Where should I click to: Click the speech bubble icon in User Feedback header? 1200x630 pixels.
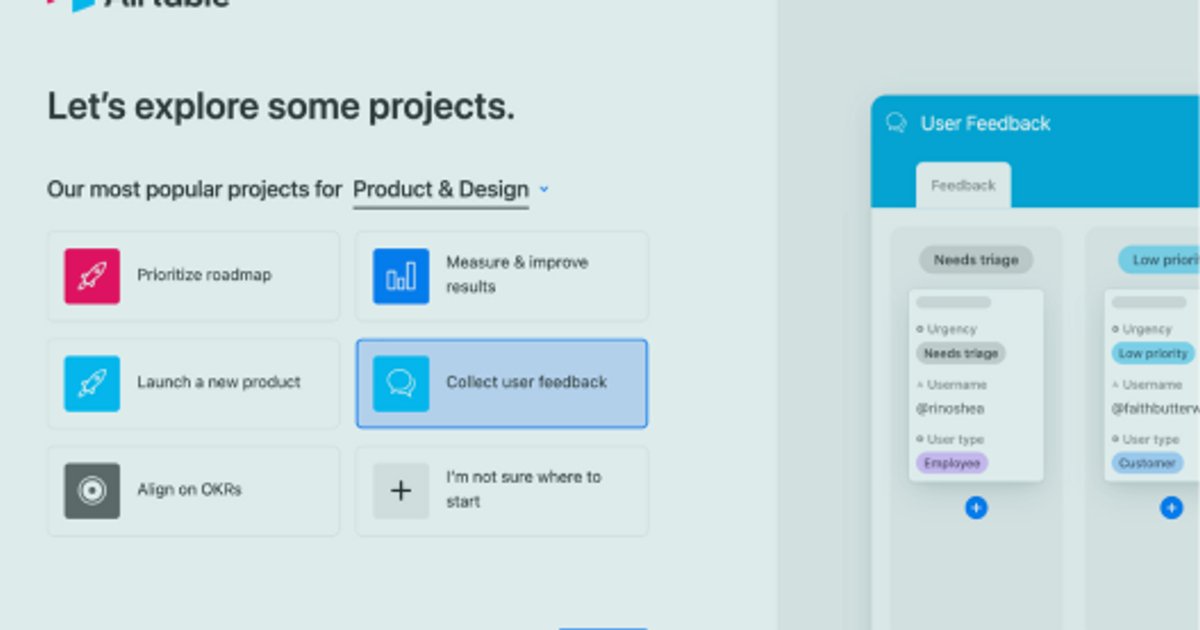pos(895,123)
